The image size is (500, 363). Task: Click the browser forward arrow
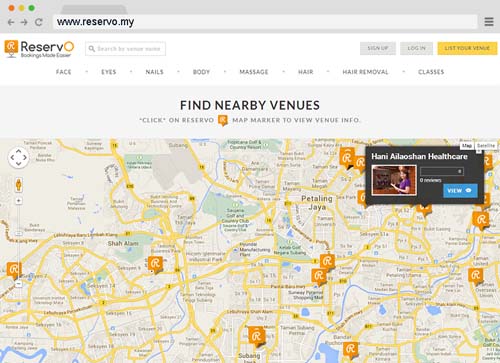tap(24, 22)
